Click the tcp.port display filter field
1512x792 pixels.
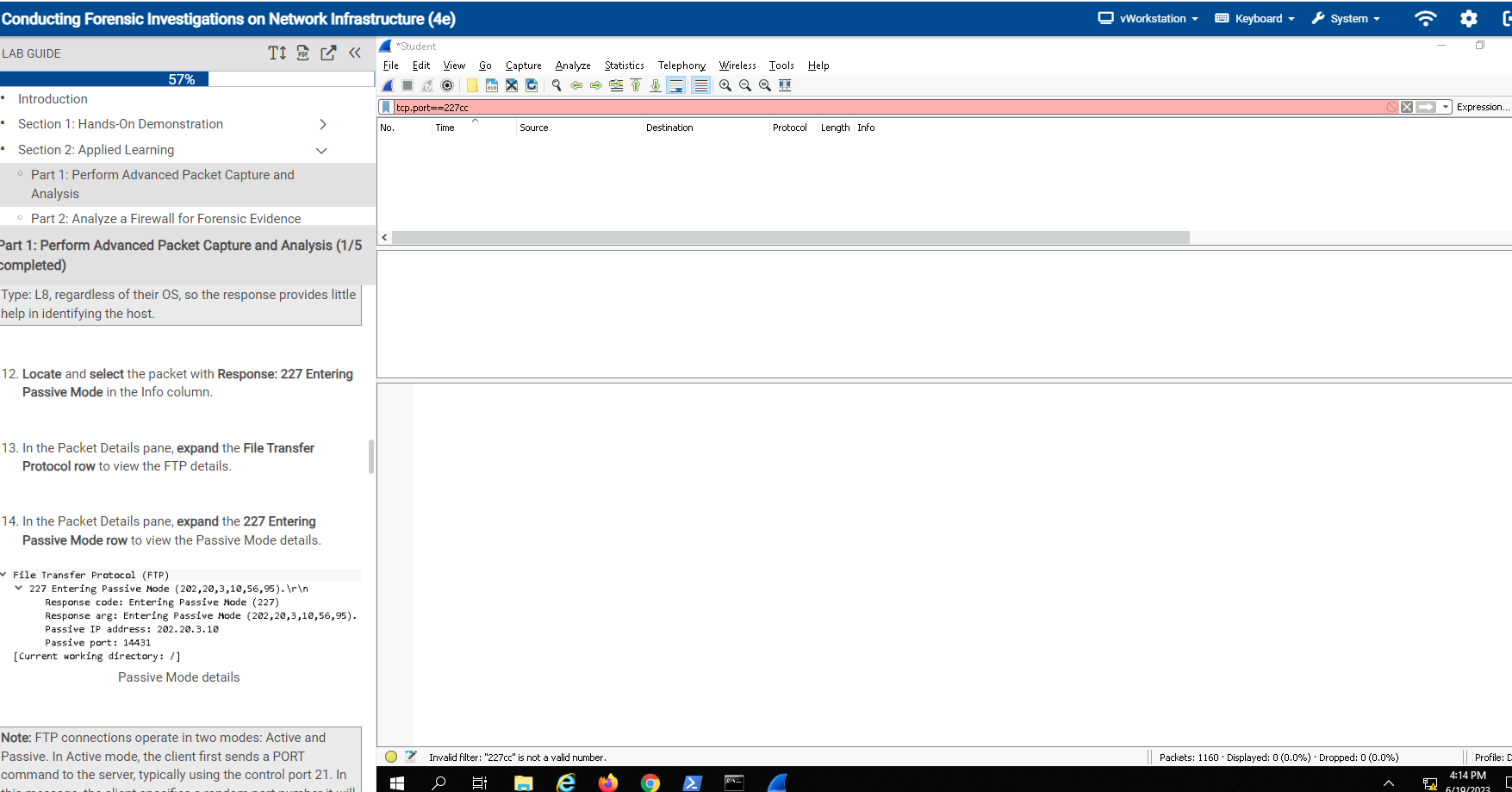point(887,107)
